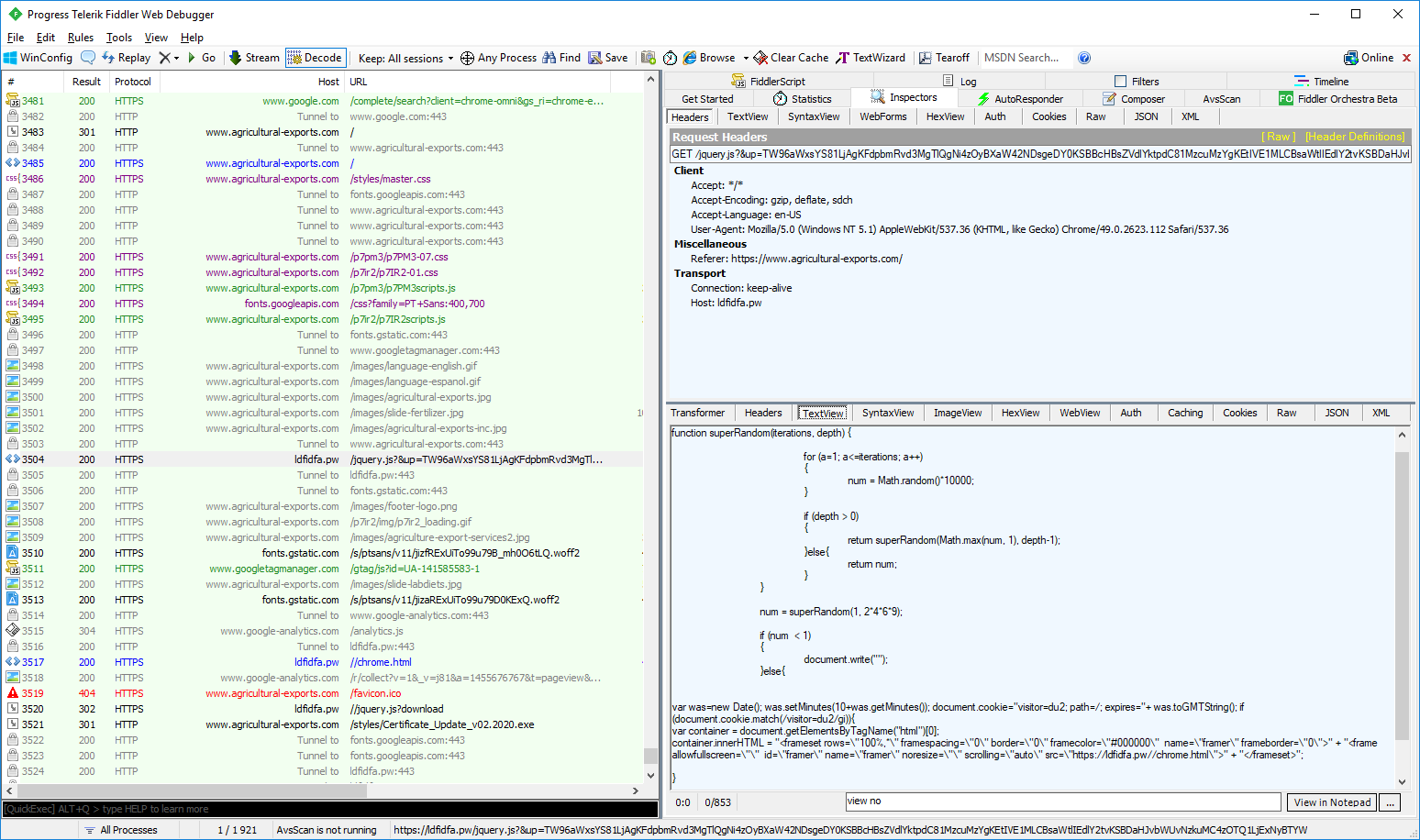Select session 3519 favicon.ico 404 row
This screenshot has width=1420, height=840.
(x=323, y=693)
